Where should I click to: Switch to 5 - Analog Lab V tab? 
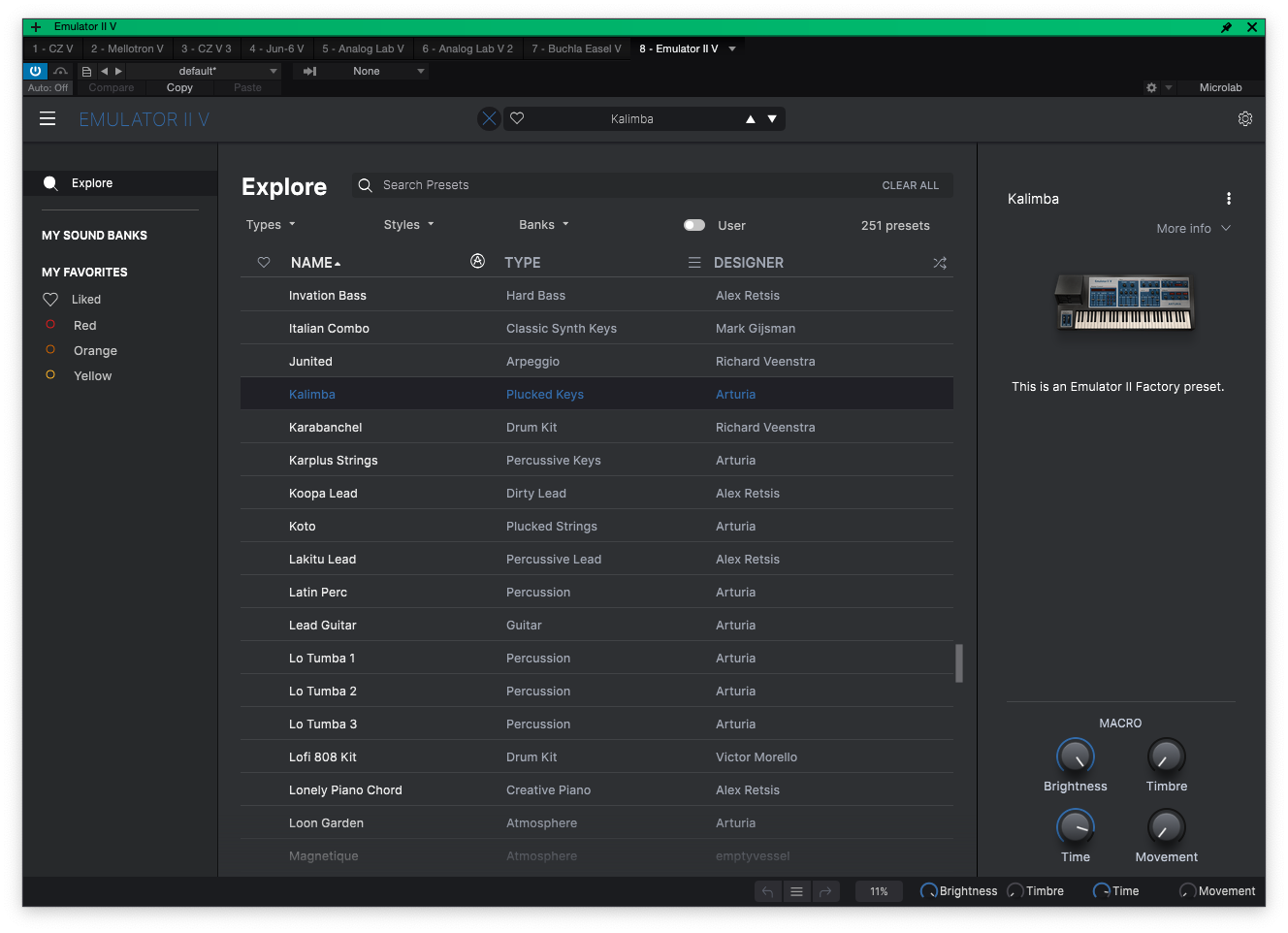363,48
